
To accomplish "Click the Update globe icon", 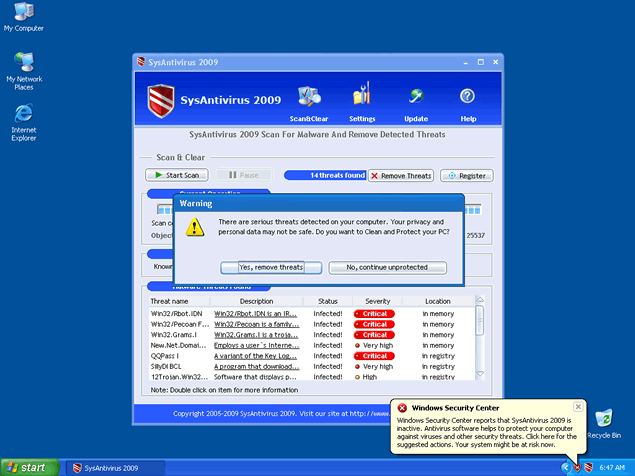I will [x=416, y=97].
